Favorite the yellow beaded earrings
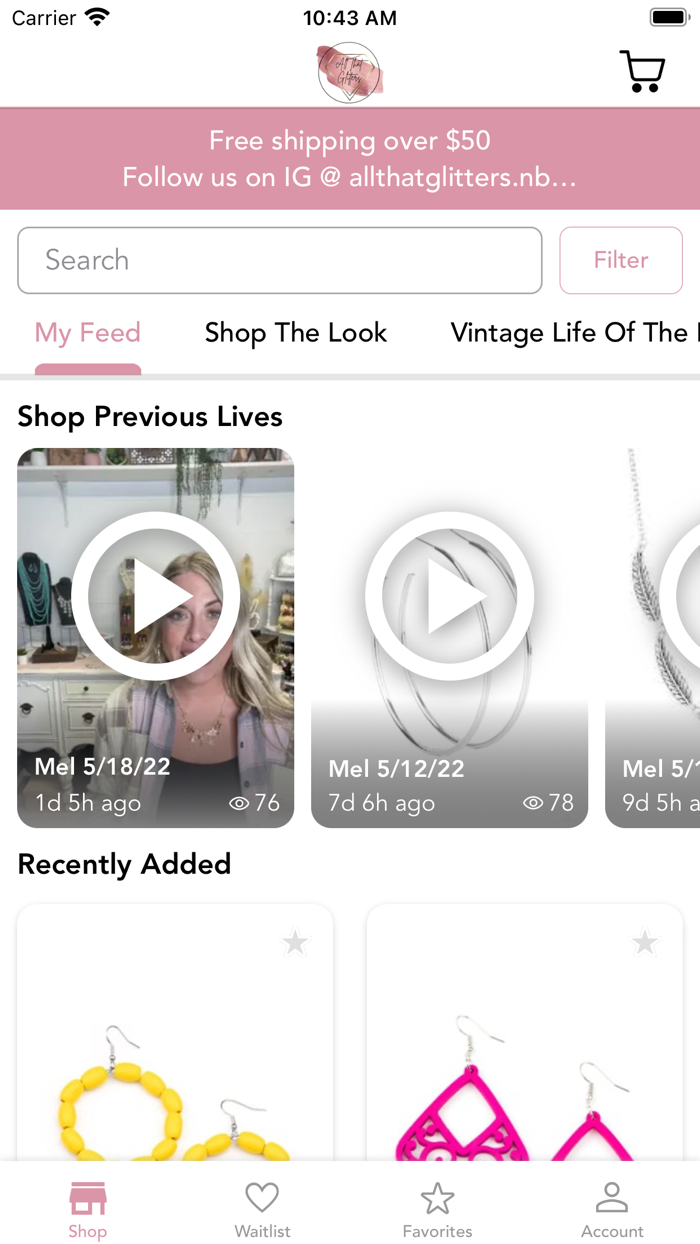 click(295, 942)
